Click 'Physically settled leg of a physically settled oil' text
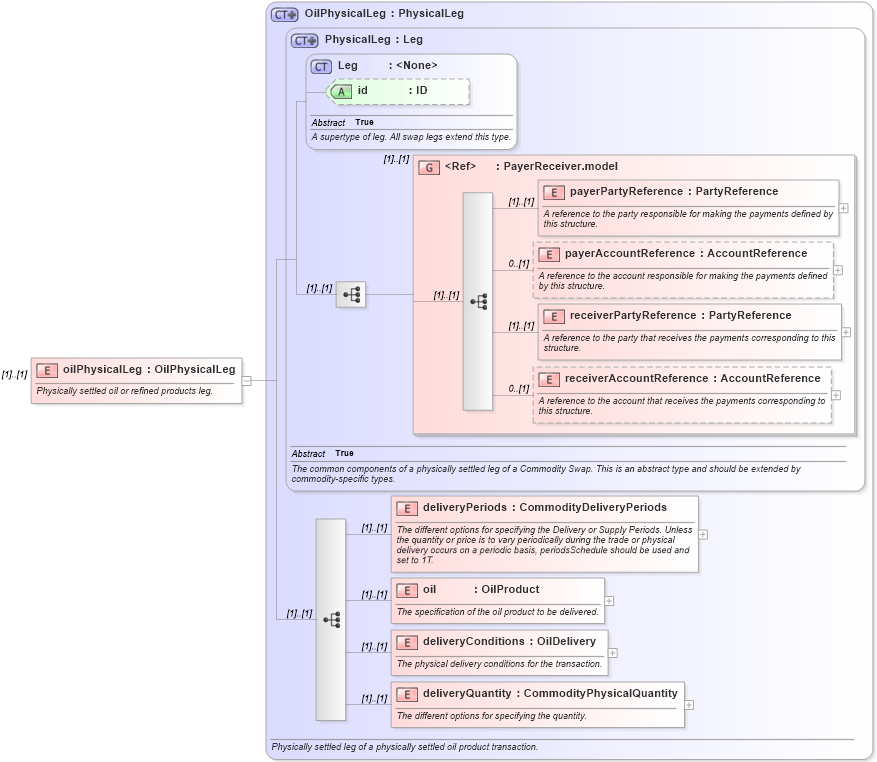 (x=404, y=747)
